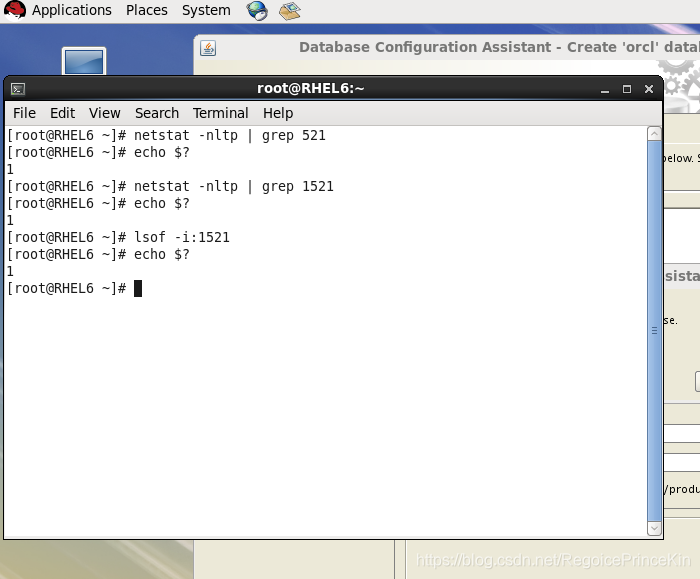Screen dimensions: 700x579
Task: Click the terminal scrollbar down arrow
Action: 654,528
